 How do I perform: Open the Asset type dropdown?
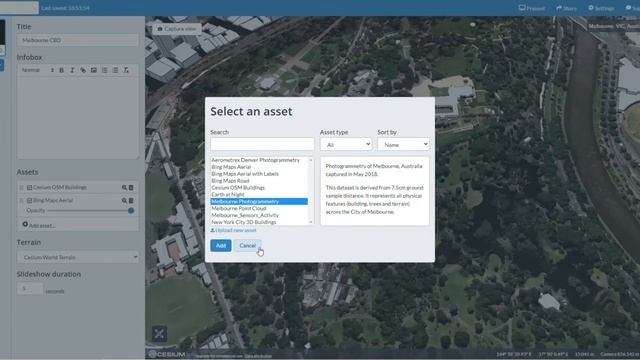[346, 144]
